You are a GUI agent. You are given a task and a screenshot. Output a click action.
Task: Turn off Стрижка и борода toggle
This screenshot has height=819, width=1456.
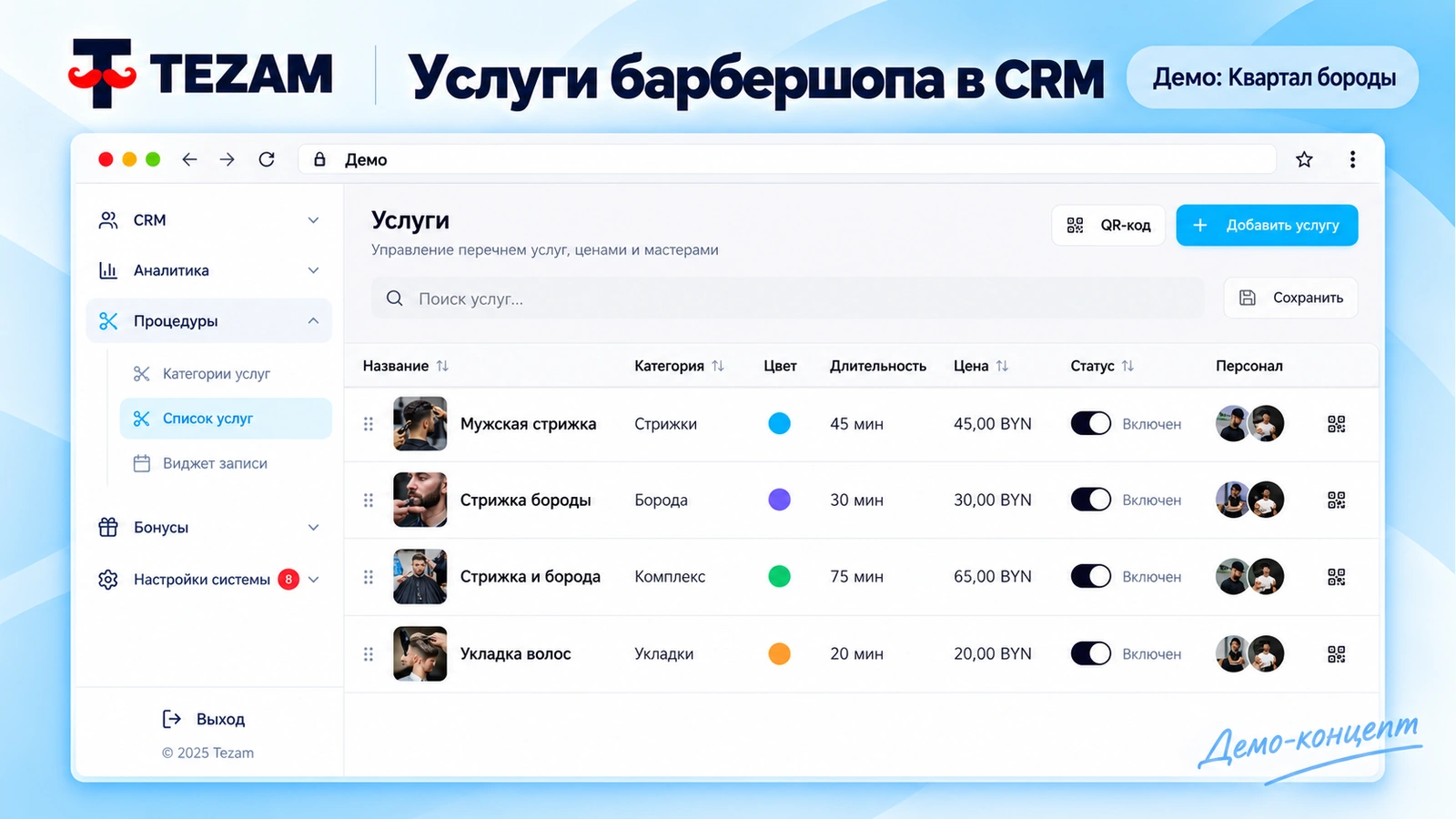[x=1090, y=576]
